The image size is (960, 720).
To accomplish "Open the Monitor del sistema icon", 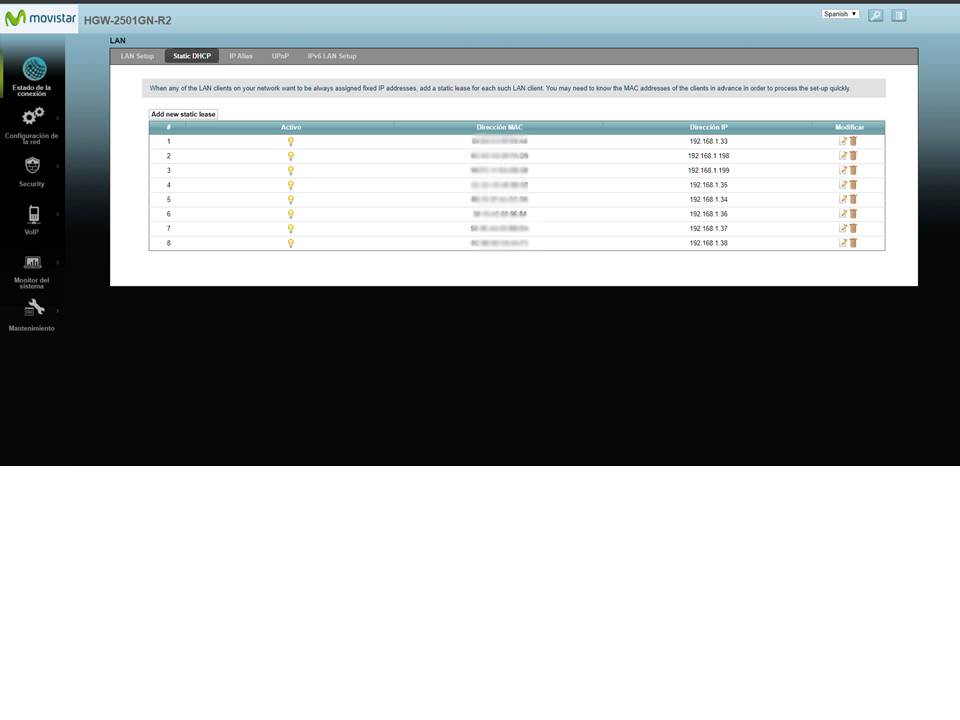I will click(x=33, y=262).
